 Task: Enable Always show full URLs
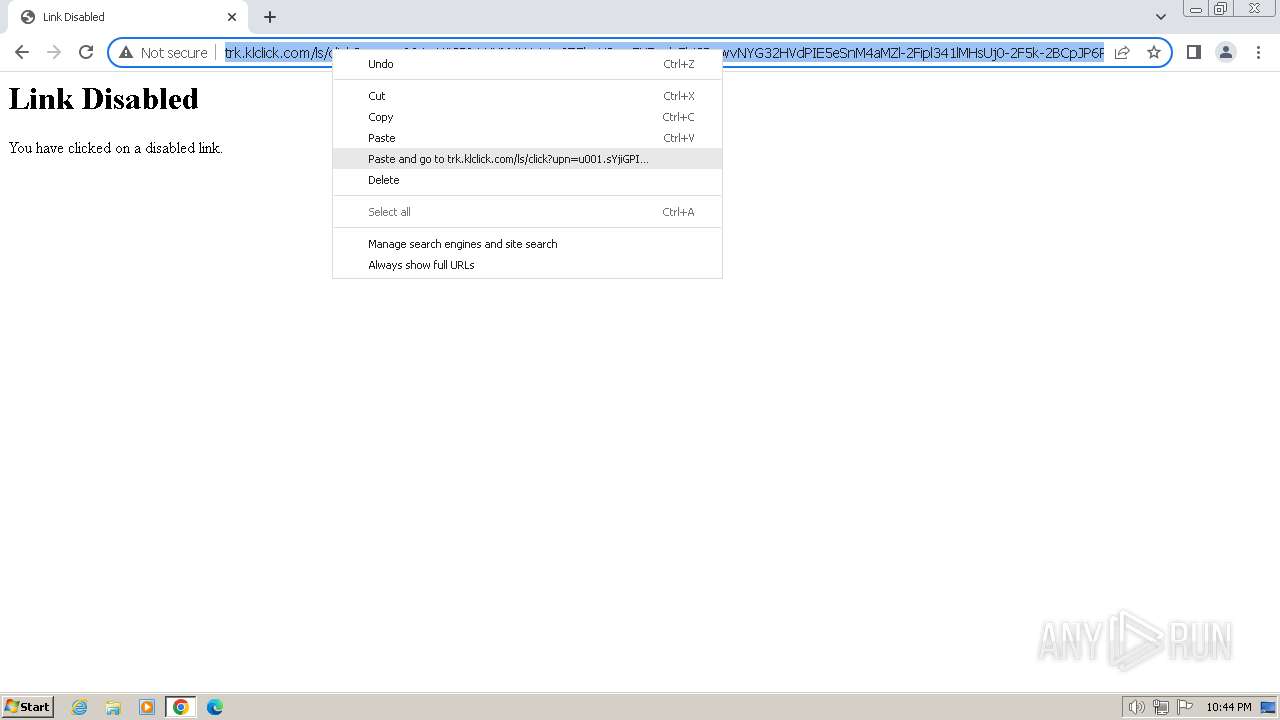click(x=527, y=265)
